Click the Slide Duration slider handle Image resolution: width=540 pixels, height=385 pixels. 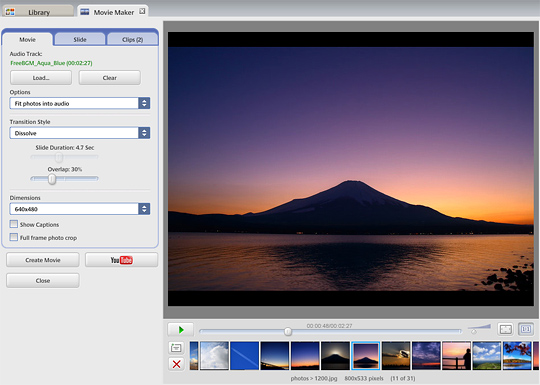pos(59,157)
